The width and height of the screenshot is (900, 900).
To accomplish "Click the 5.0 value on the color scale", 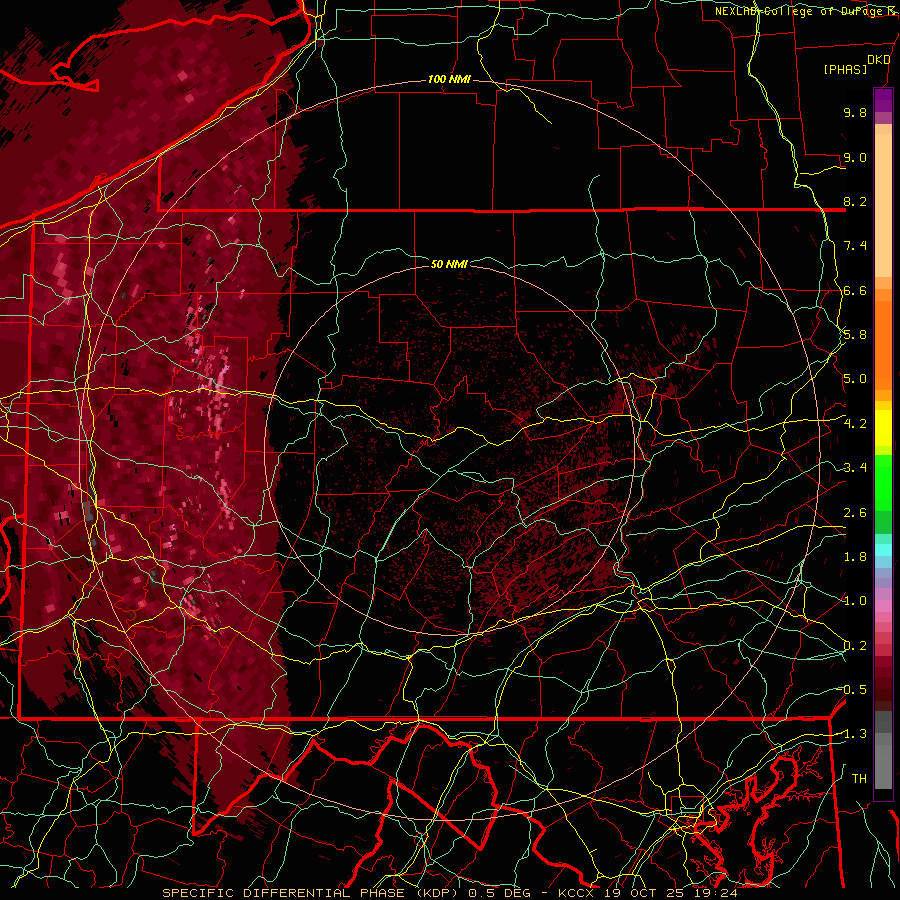I will 855,379.
